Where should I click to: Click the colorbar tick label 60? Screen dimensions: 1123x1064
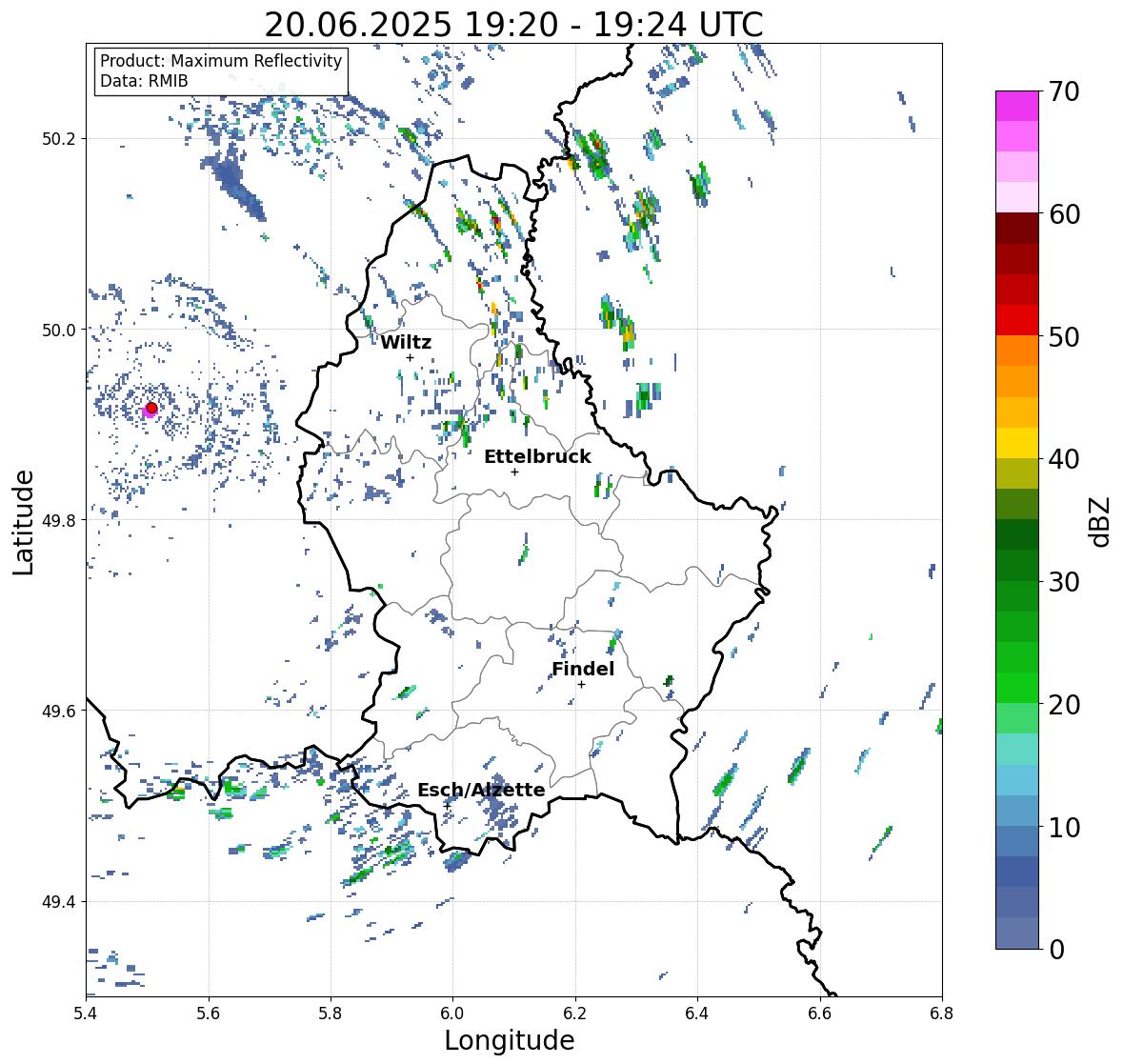click(x=1064, y=214)
